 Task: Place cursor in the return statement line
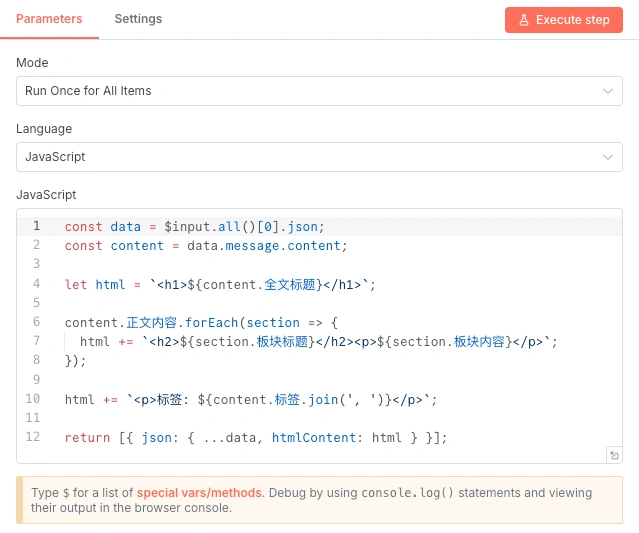coord(255,438)
